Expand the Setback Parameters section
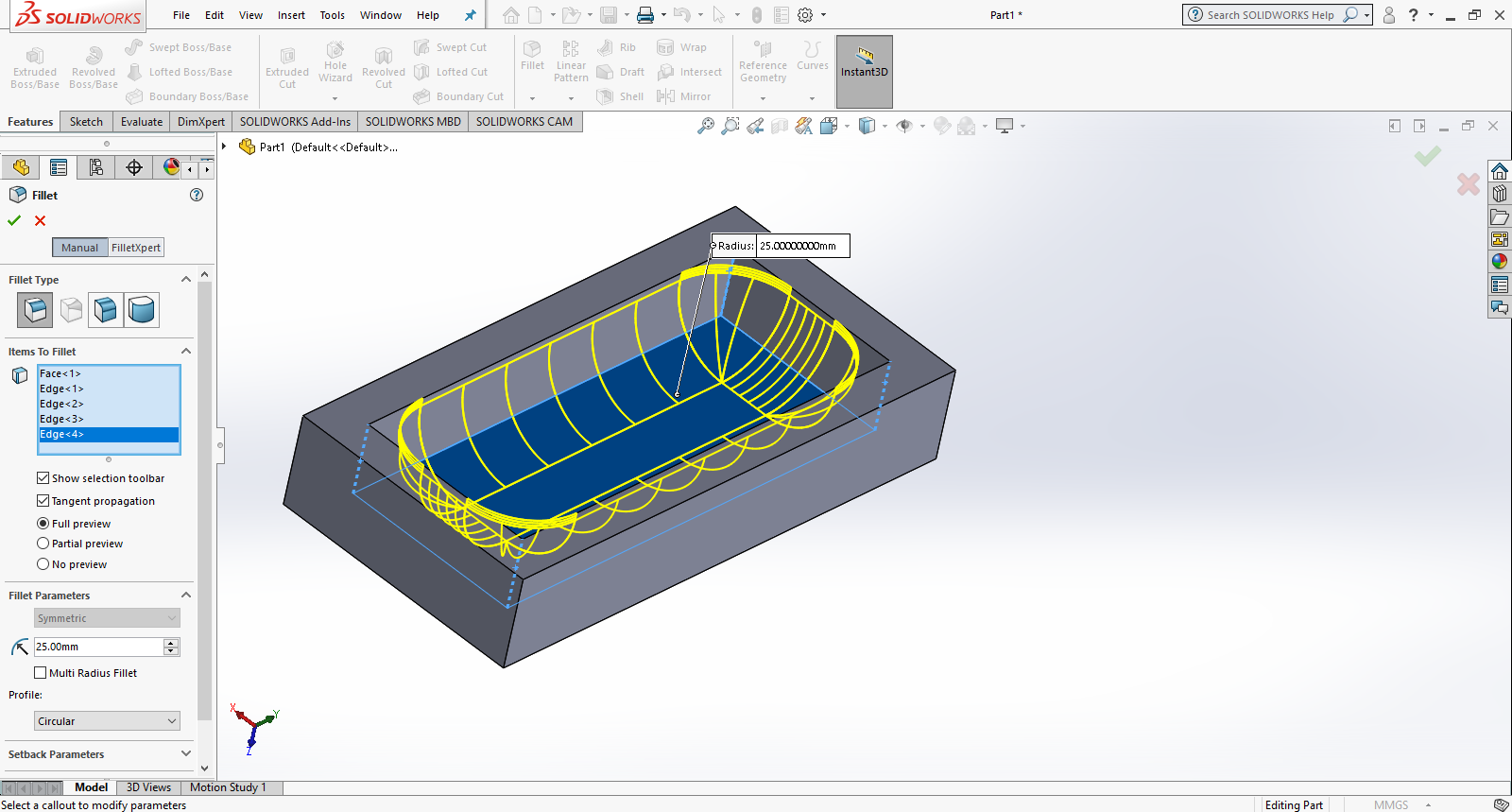 pos(186,754)
